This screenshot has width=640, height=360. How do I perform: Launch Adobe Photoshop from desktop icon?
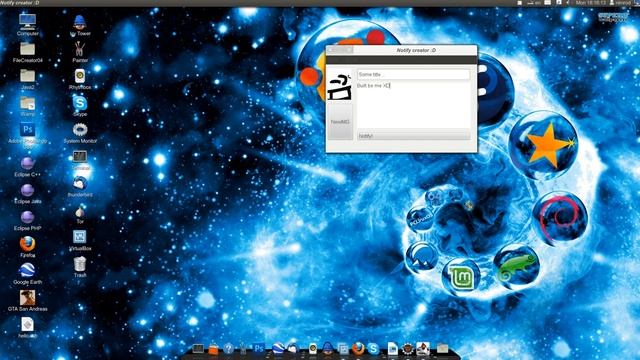pos(27,134)
